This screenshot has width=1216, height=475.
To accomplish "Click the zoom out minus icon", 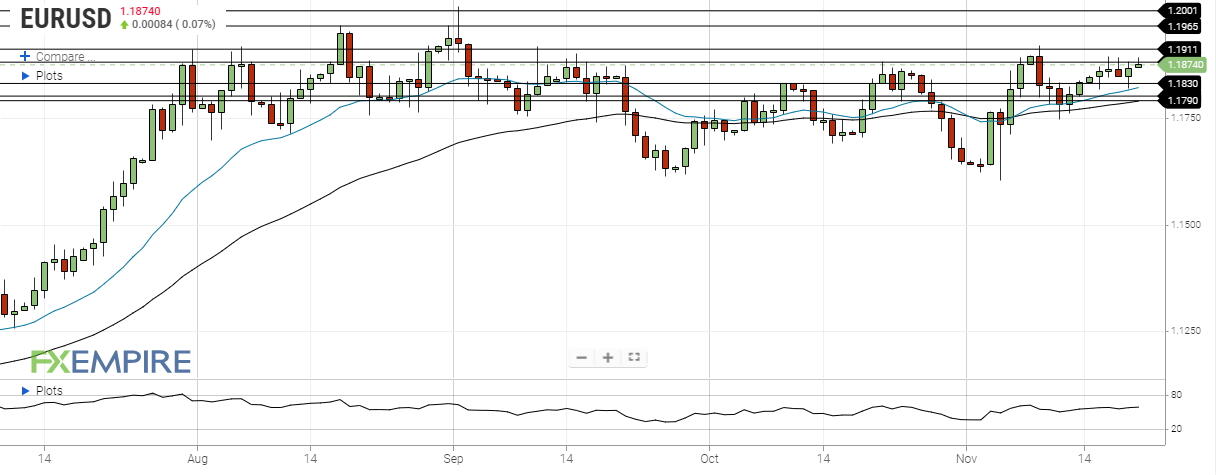I will (x=582, y=357).
